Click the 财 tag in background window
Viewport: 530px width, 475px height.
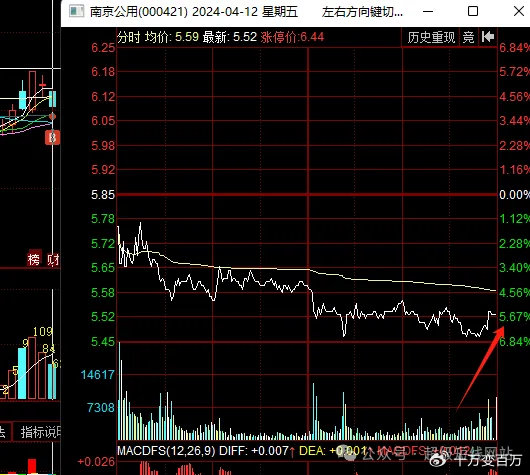[x=53, y=259]
